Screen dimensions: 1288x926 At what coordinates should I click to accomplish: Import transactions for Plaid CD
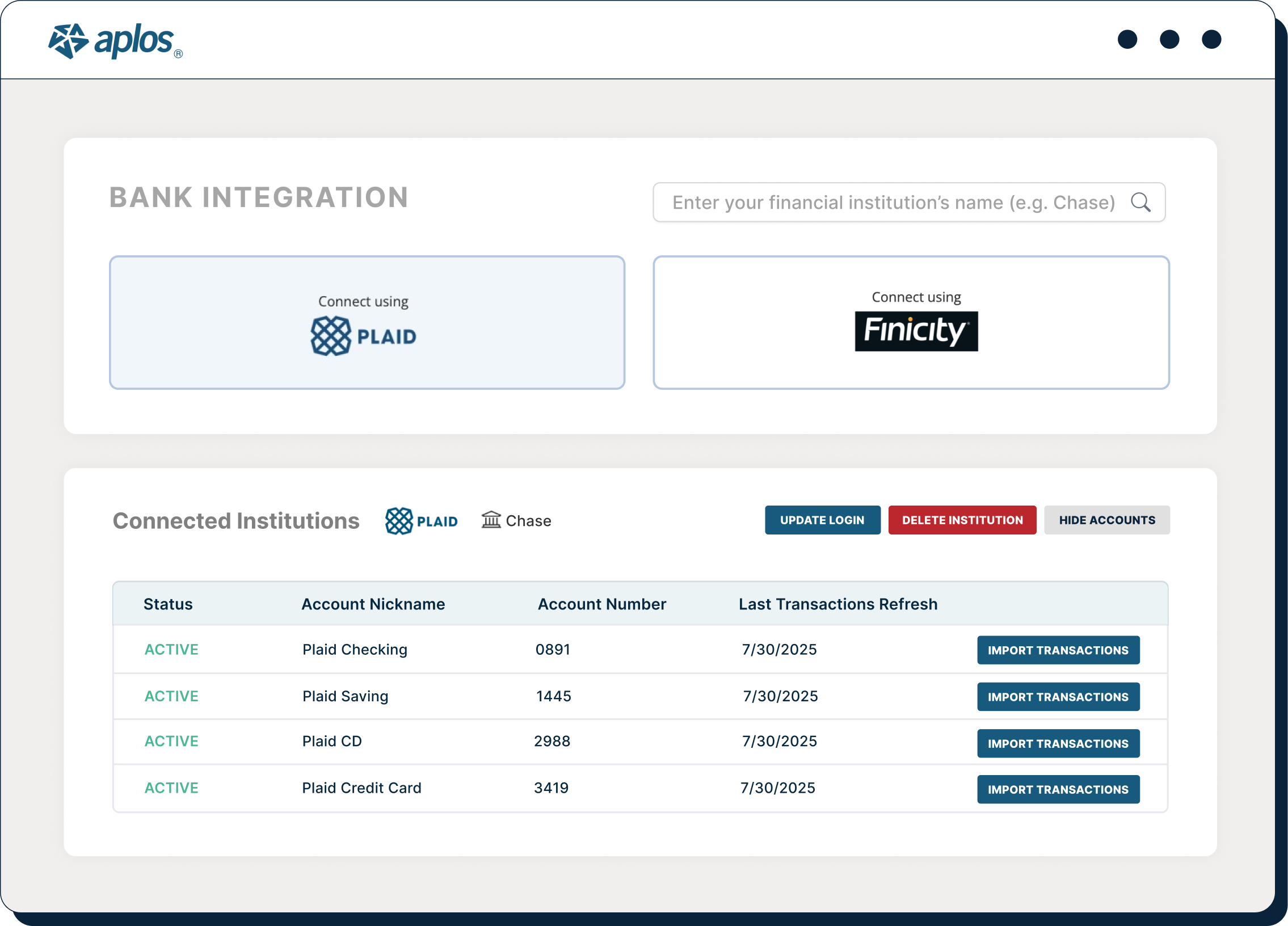tap(1058, 743)
